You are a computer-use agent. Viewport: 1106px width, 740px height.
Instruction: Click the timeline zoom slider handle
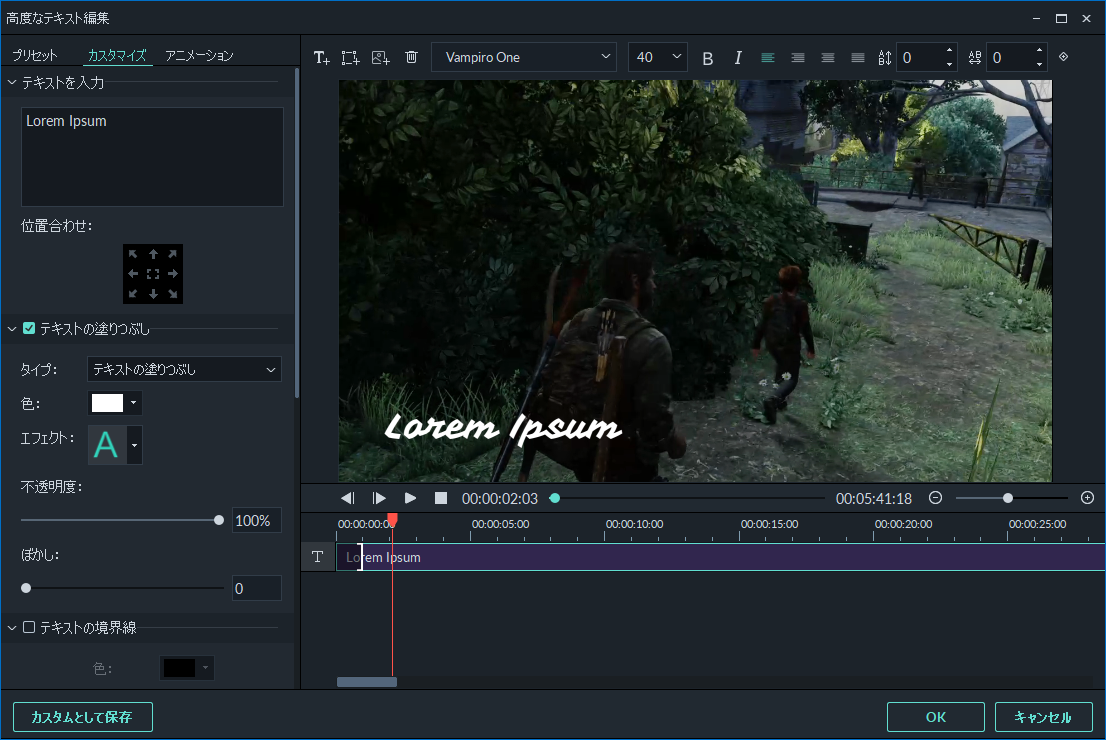tap(1008, 498)
